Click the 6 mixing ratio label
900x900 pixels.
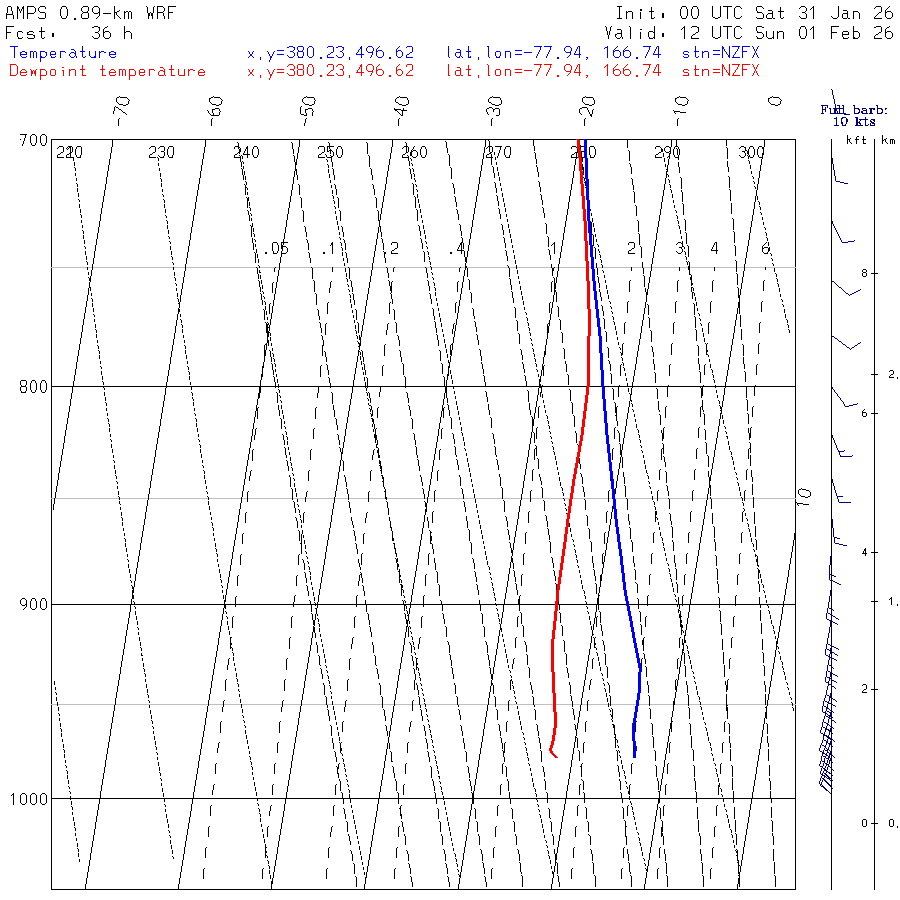pyautogui.click(x=765, y=249)
